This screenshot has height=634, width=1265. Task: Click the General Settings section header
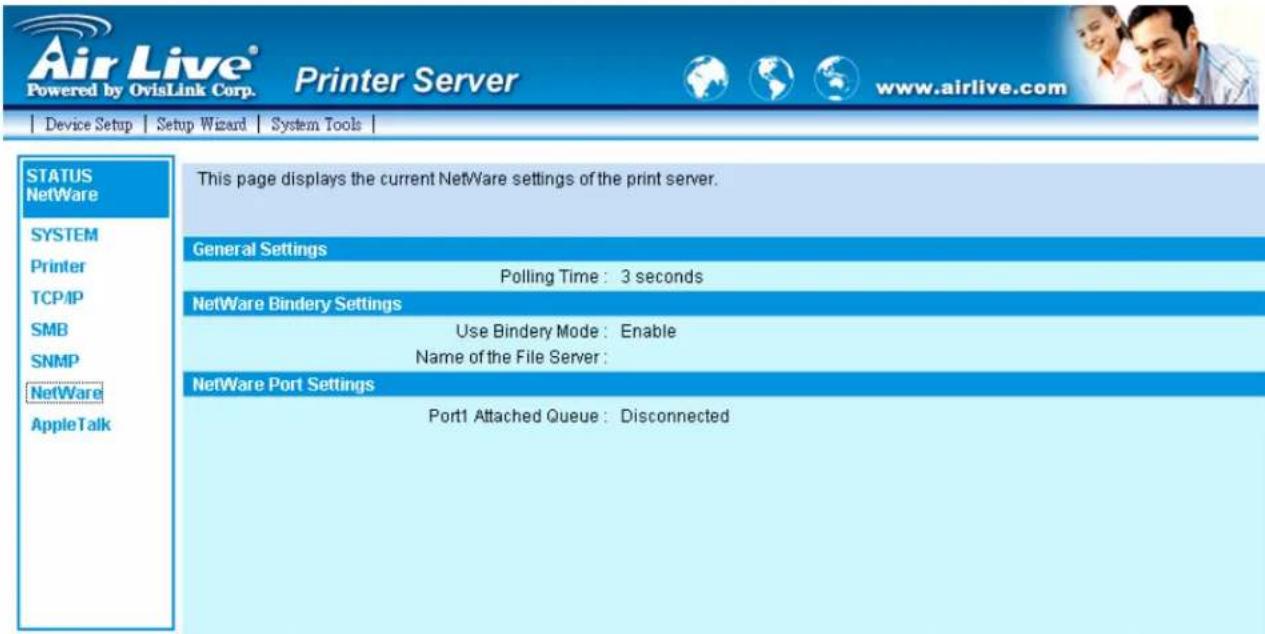[723, 249]
